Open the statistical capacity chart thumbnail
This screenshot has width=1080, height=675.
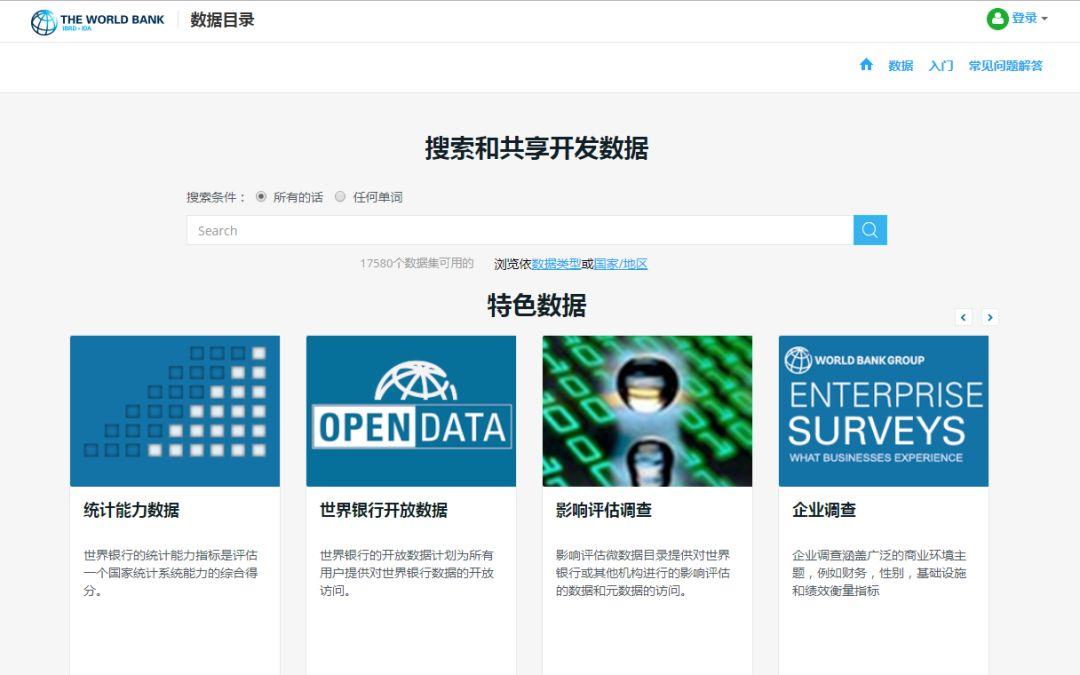pyautogui.click(x=175, y=411)
